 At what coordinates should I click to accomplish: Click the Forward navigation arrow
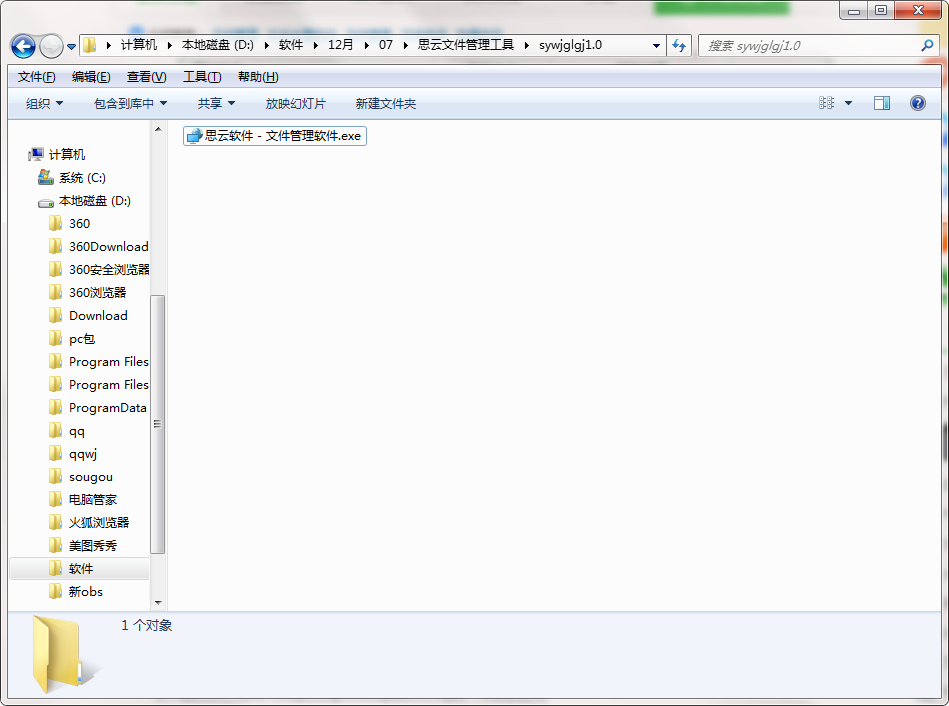(50, 45)
